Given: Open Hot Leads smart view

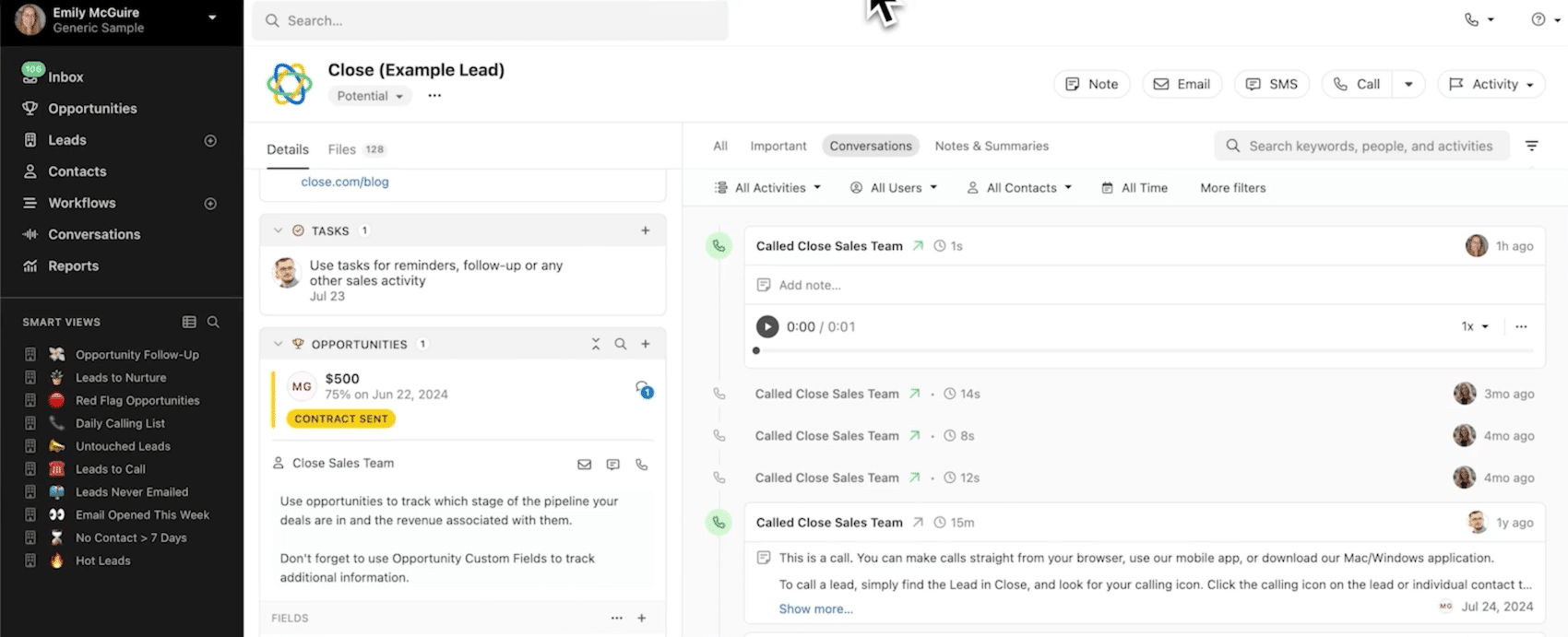Looking at the screenshot, I should [102, 560].
